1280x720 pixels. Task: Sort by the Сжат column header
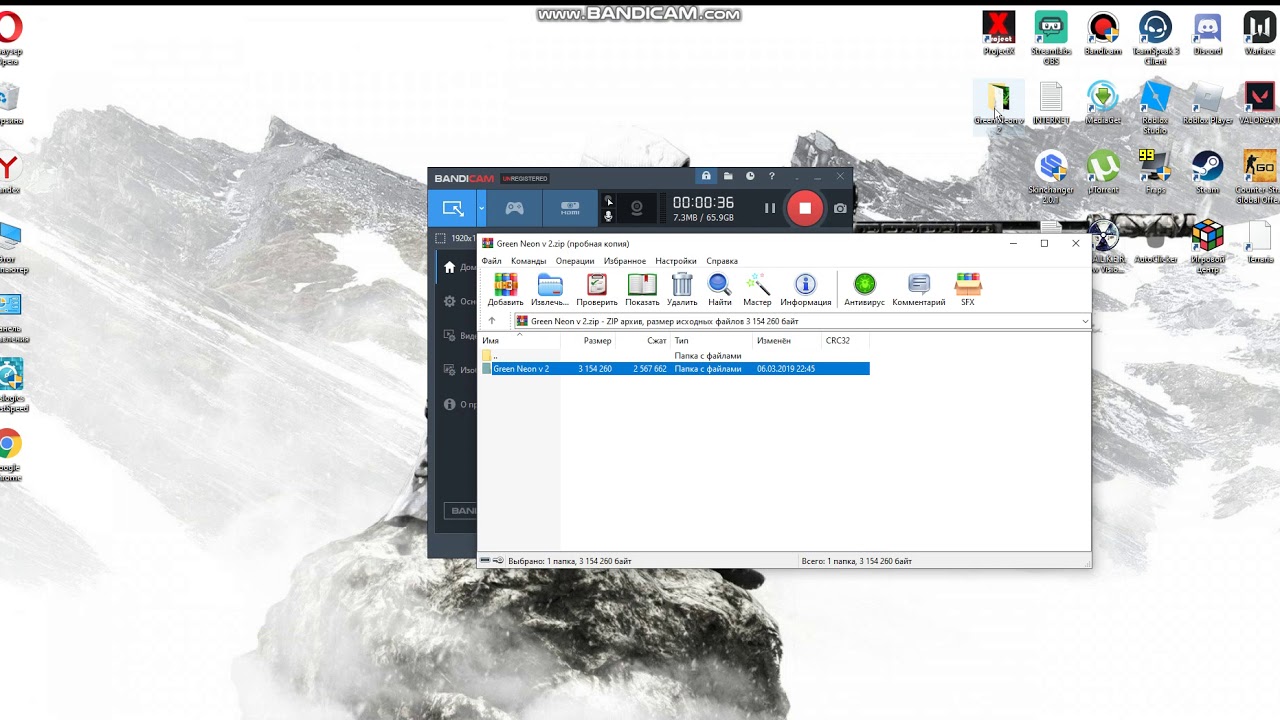tap(643, 341)
